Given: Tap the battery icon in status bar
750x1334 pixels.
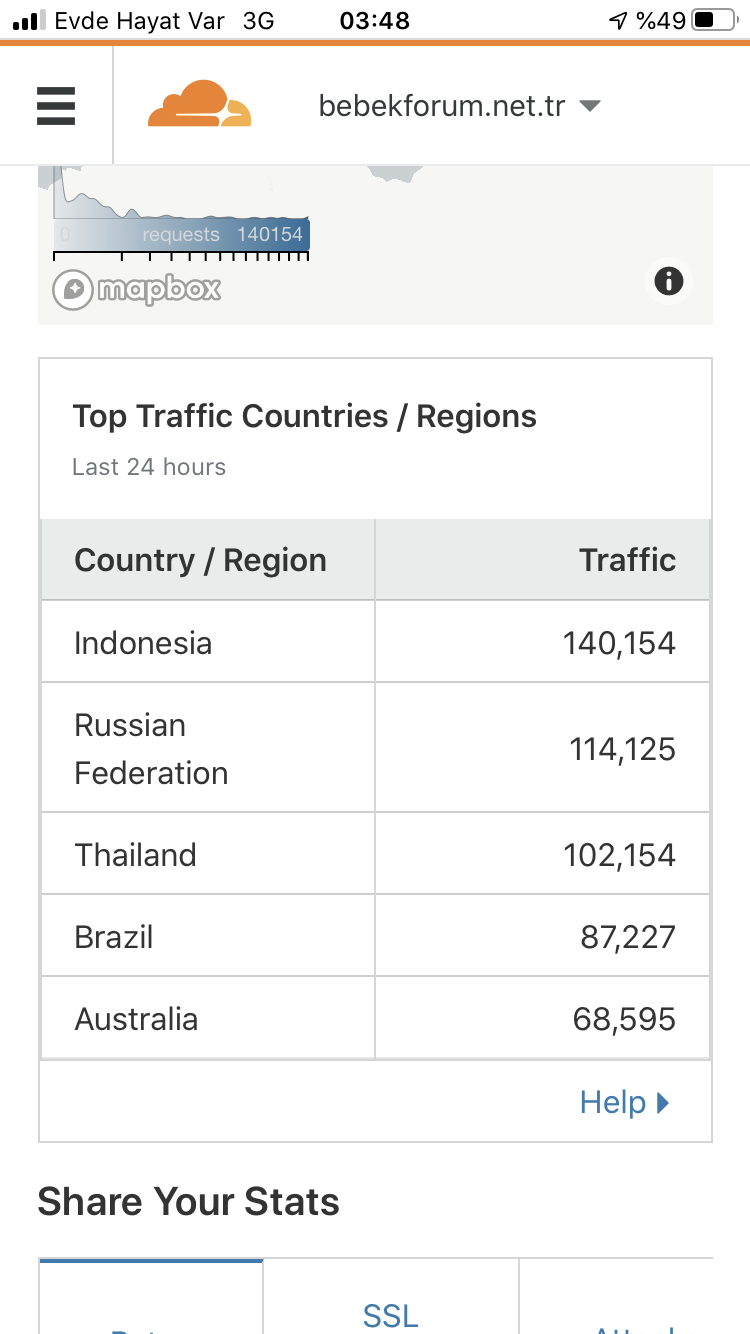Looking at the screenshot, I should pos(714,20).
